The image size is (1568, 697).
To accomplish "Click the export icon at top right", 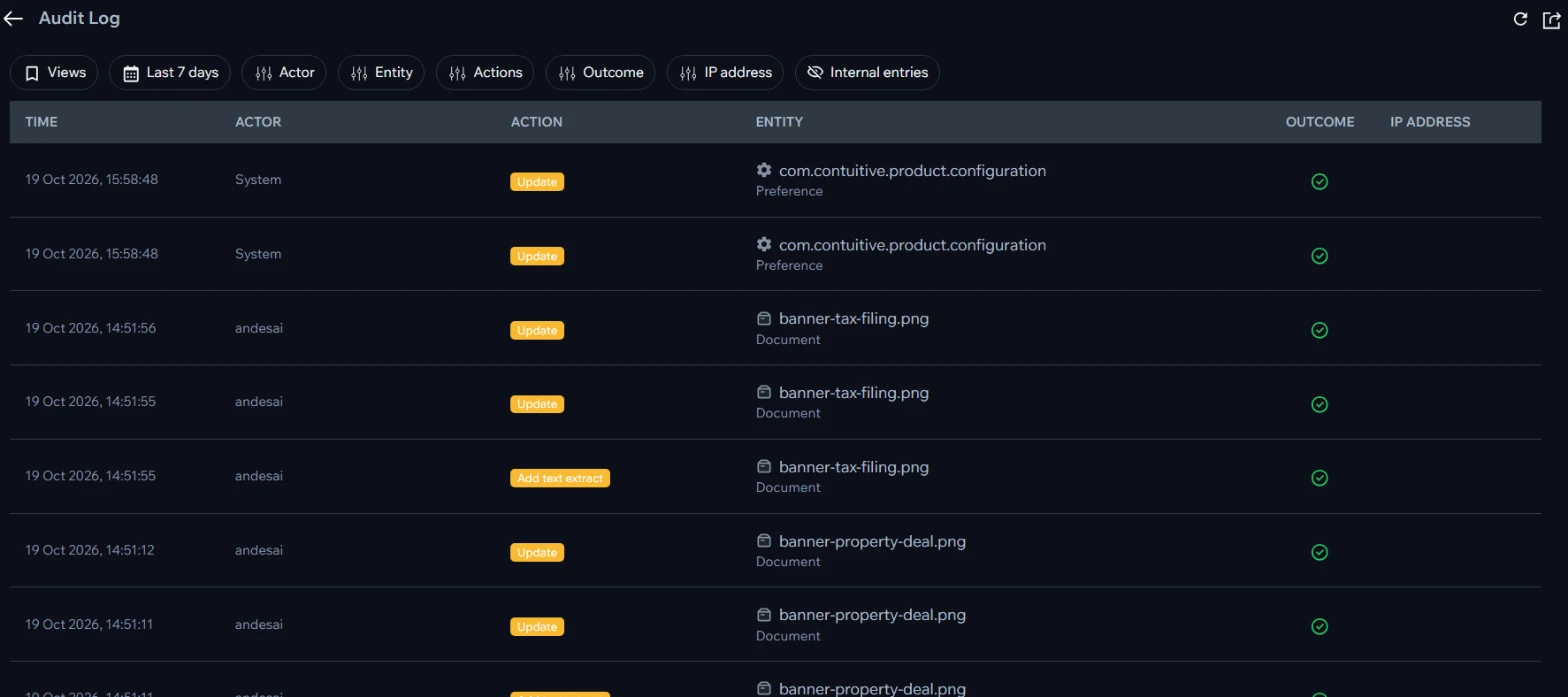I will (x=1551, y=19).
